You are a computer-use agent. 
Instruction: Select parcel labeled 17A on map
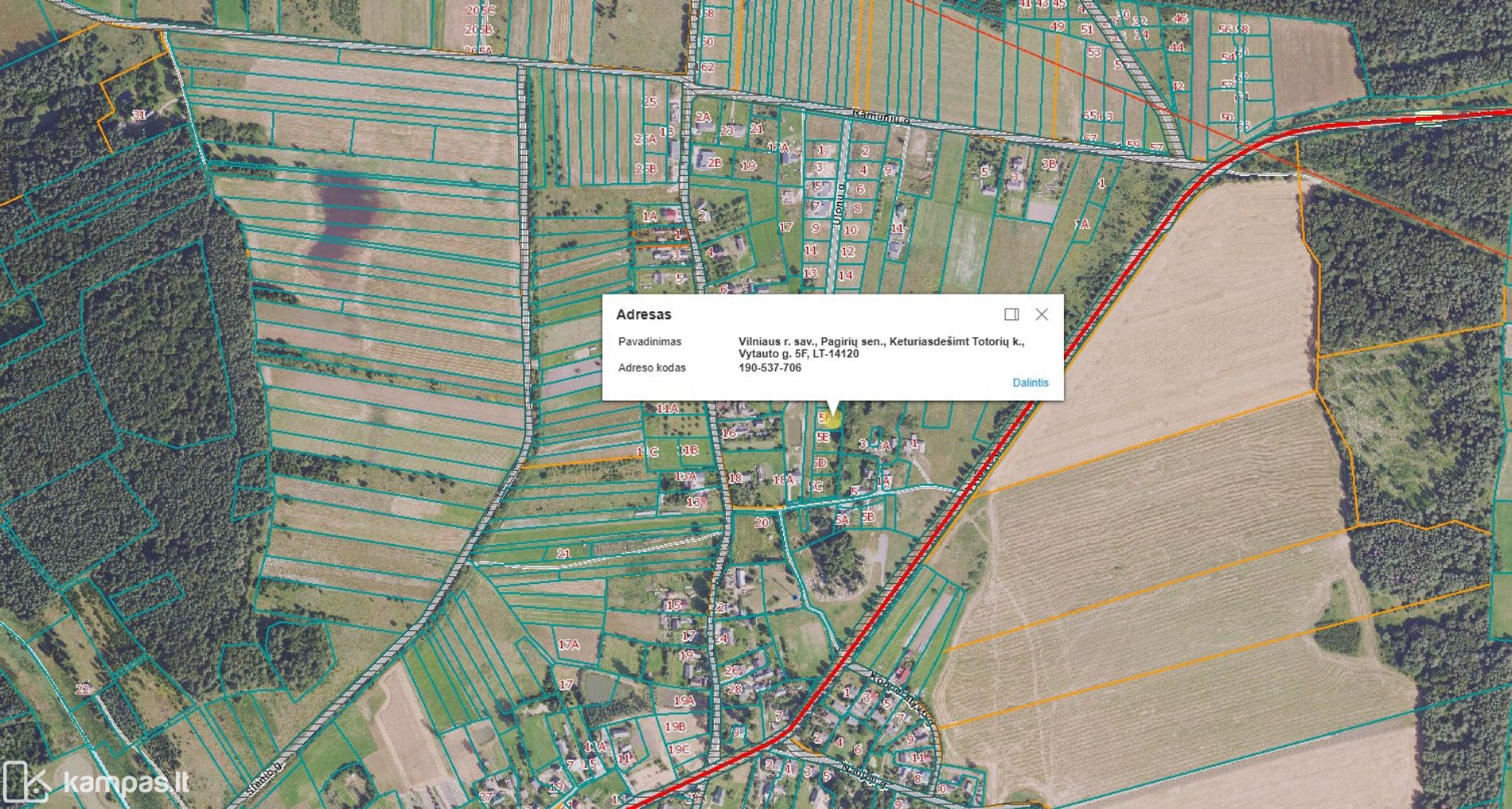(x=568, y=644)
